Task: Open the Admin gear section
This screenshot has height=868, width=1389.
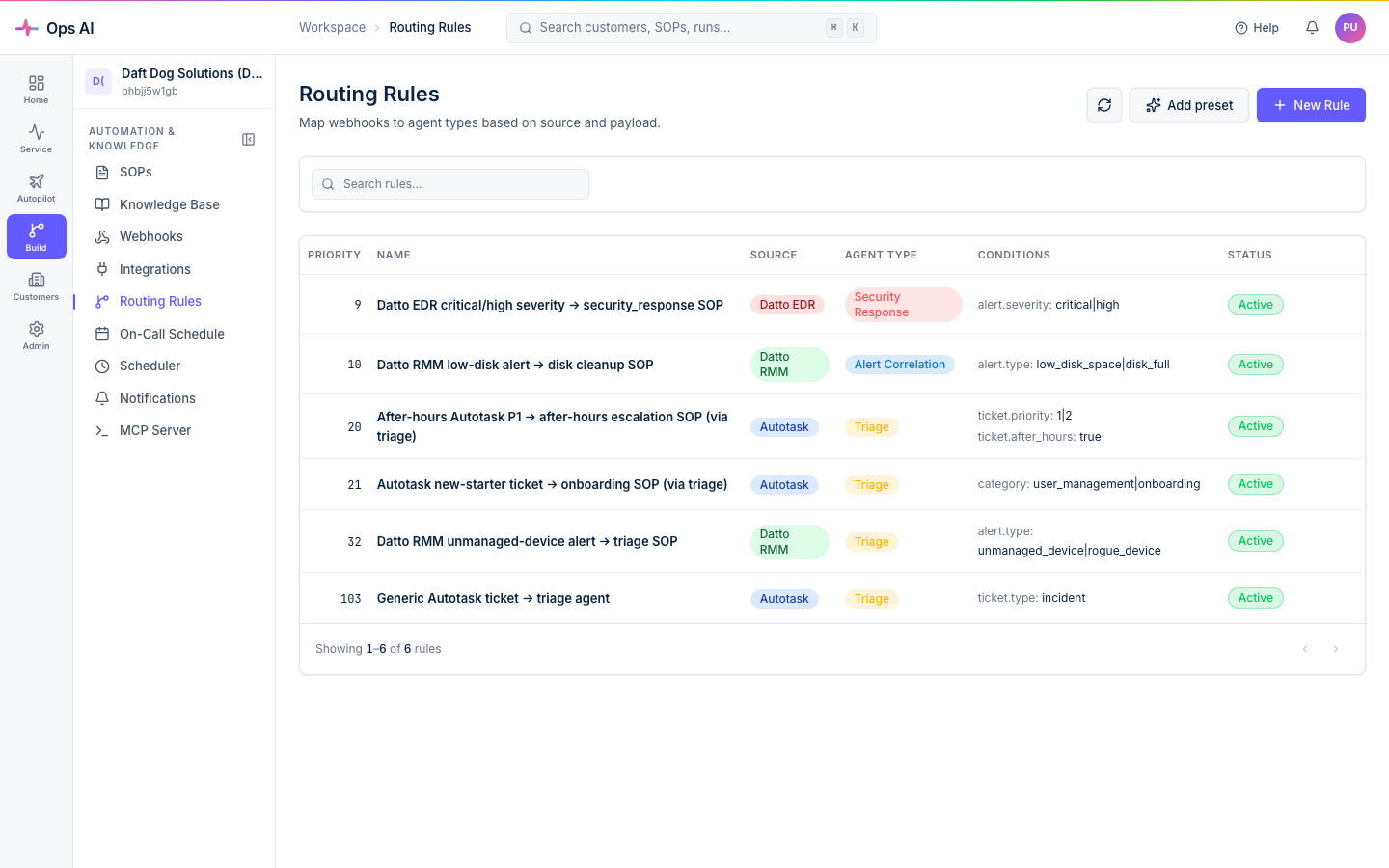Action: [37, 336]
